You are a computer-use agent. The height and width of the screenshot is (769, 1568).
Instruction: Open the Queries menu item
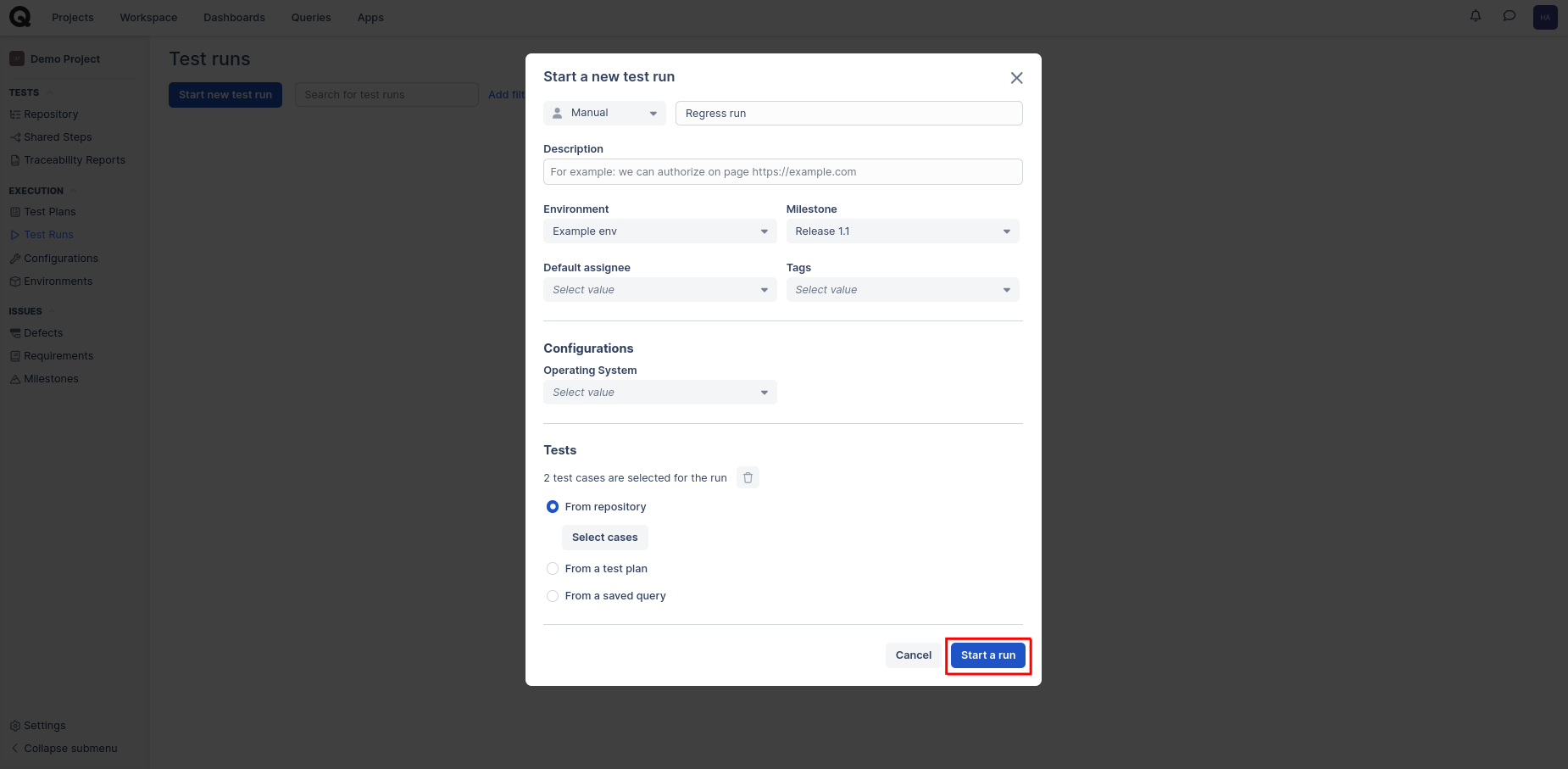pyautogui.click(x=311, y=18)
